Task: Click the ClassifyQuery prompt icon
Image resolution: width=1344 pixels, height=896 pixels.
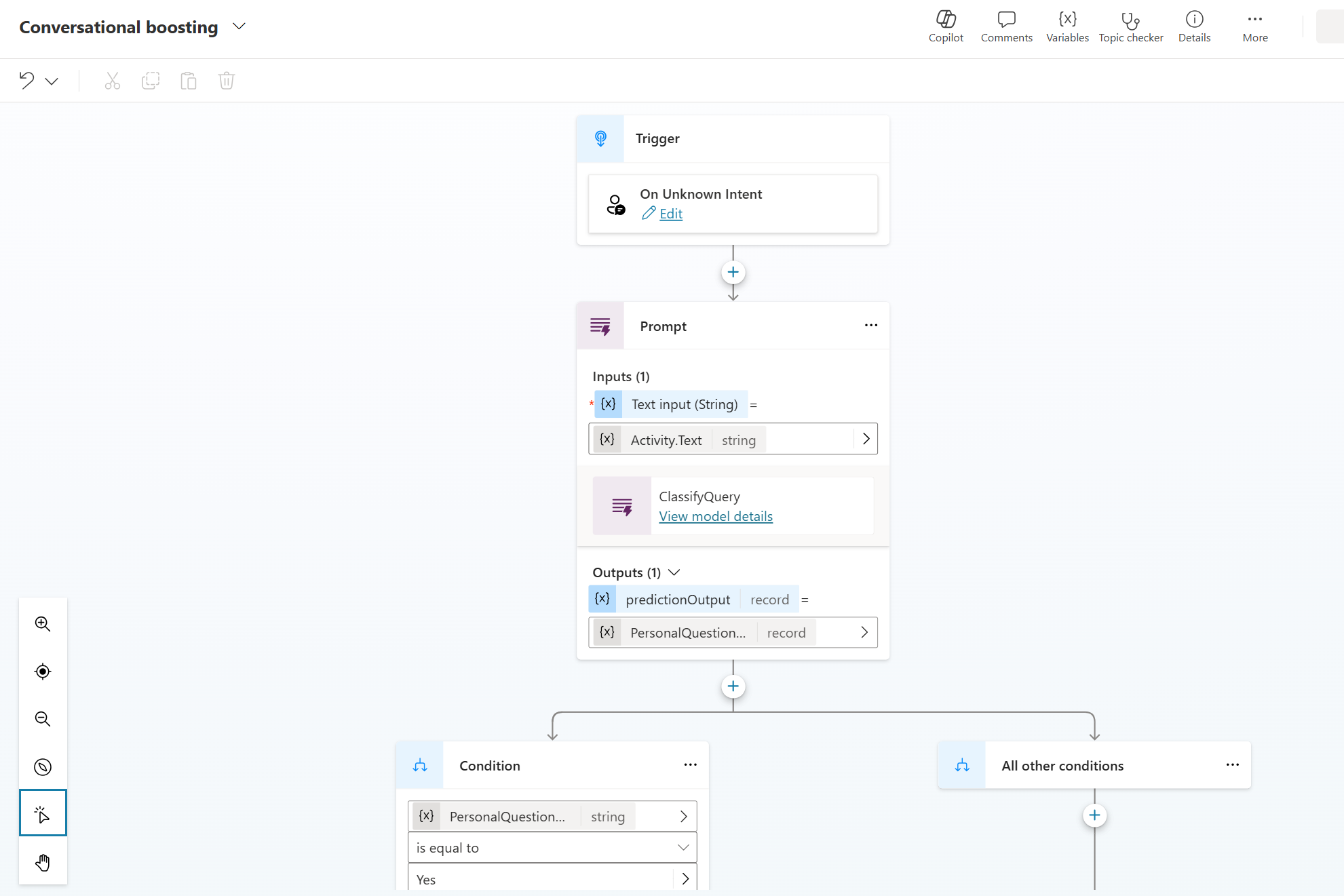Action: coord(622,506)
